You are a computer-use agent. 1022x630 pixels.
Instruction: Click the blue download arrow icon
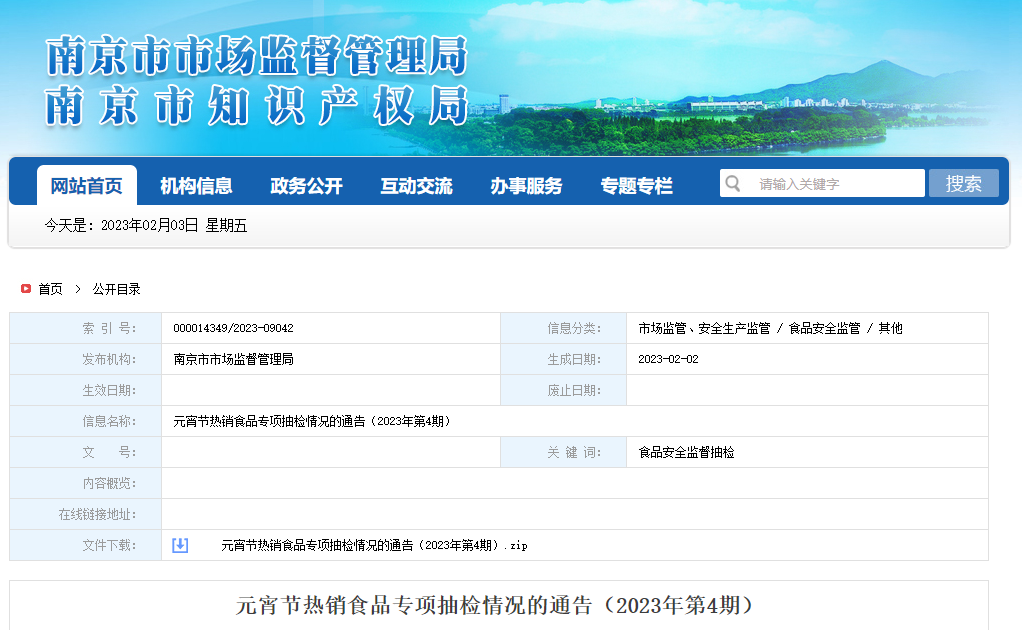pyautogui.click(x=180, y=545)
